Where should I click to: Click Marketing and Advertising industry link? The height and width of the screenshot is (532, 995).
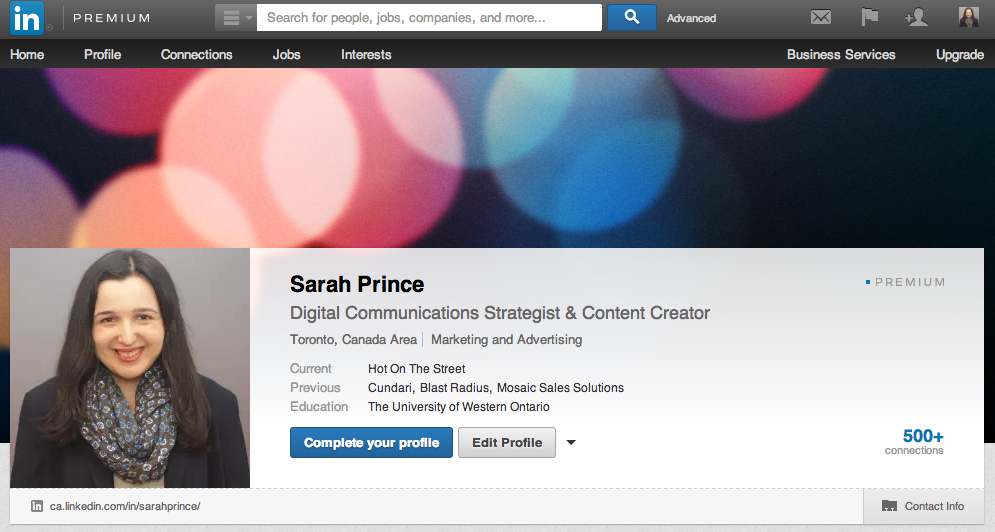point(506,340)
